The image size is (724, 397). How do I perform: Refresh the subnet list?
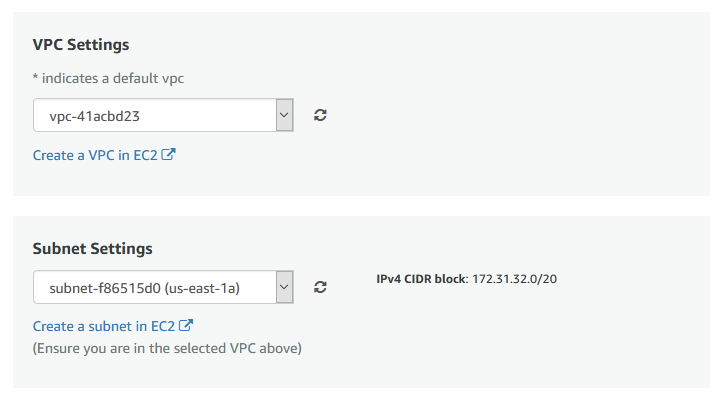coord(320,287)
